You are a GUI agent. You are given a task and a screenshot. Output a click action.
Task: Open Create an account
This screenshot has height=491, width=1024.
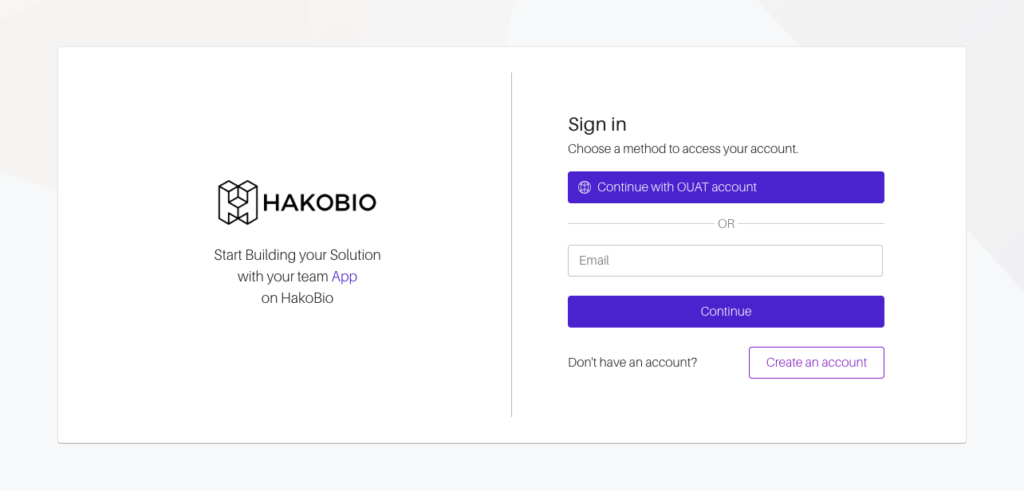click(816, 363)
